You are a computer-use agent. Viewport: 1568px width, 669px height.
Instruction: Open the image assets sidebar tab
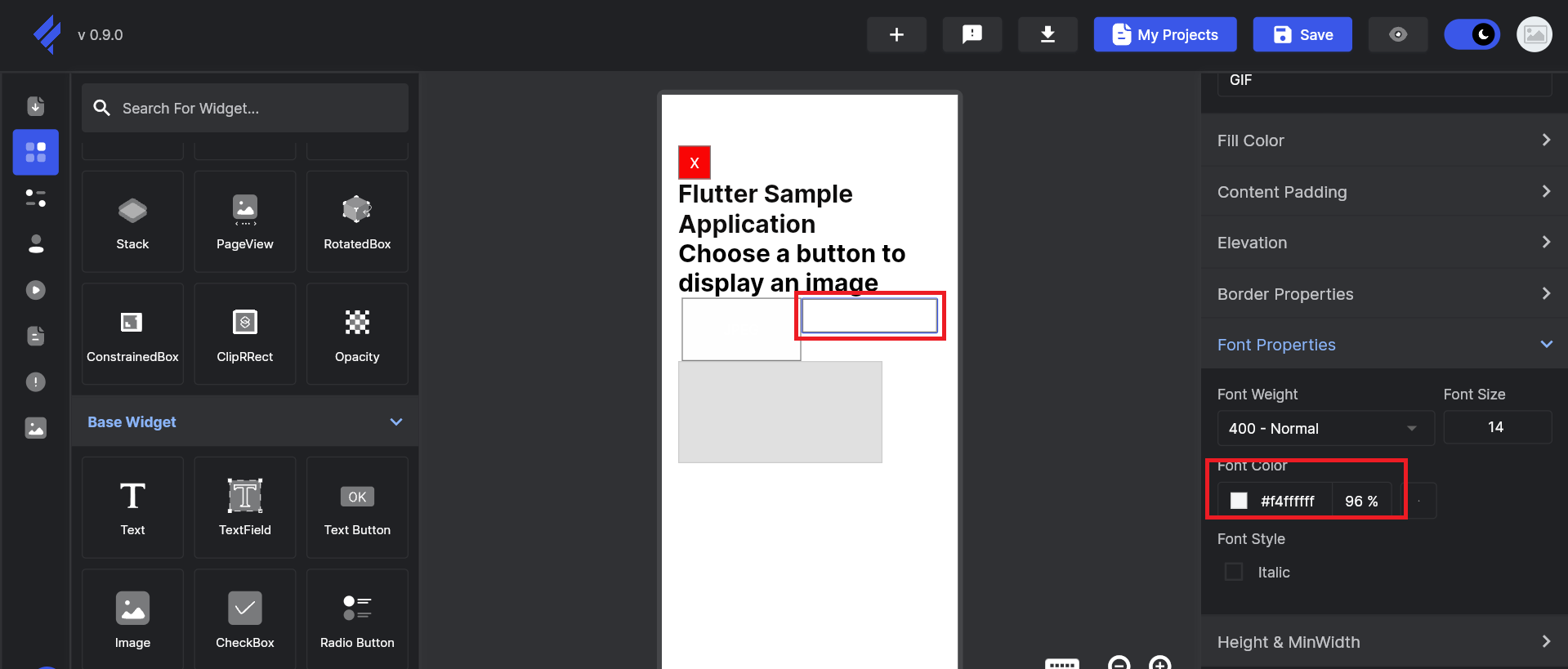(x=36, y=428)
